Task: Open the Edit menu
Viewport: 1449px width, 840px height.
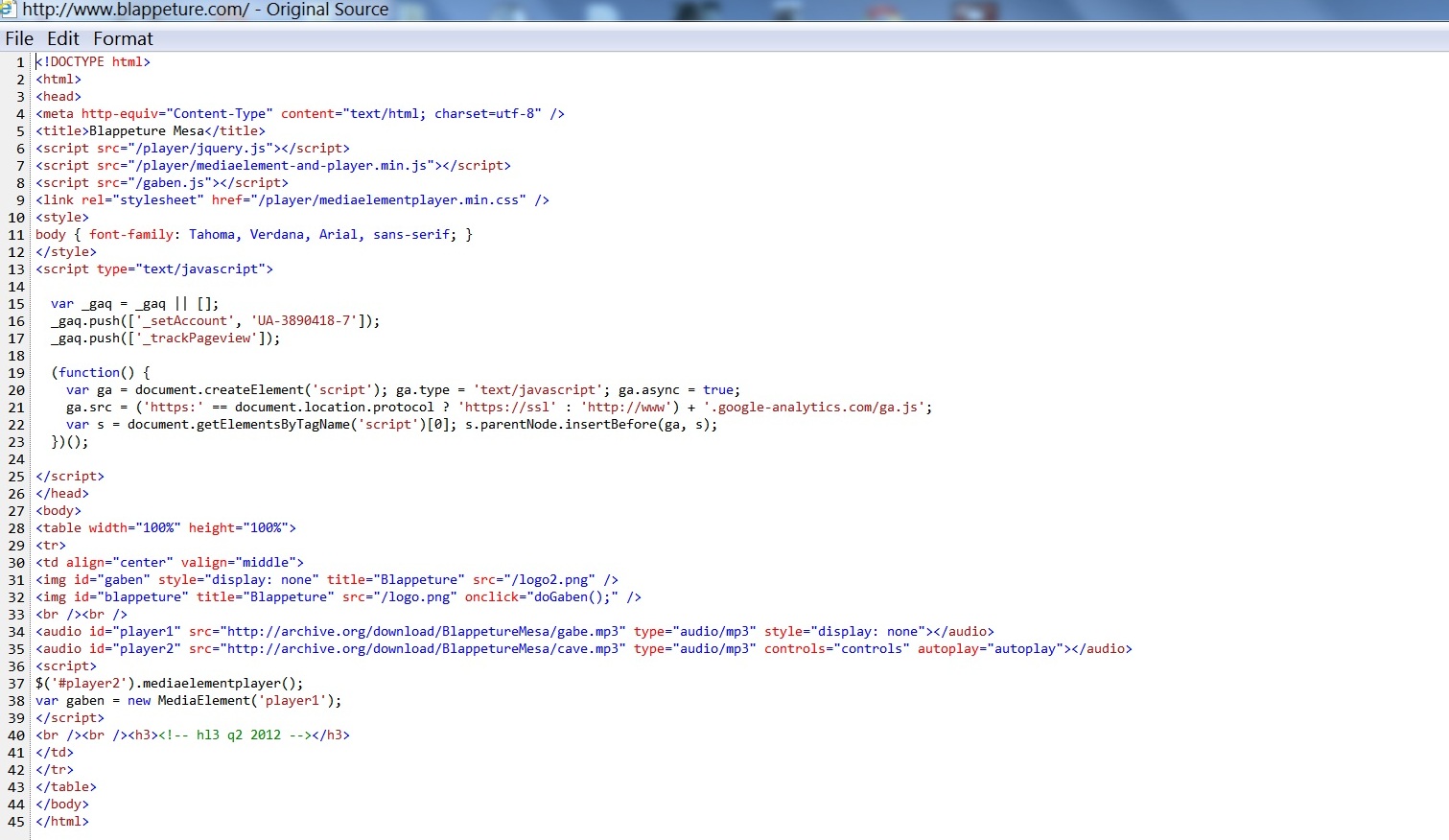Action: [63, 38]
